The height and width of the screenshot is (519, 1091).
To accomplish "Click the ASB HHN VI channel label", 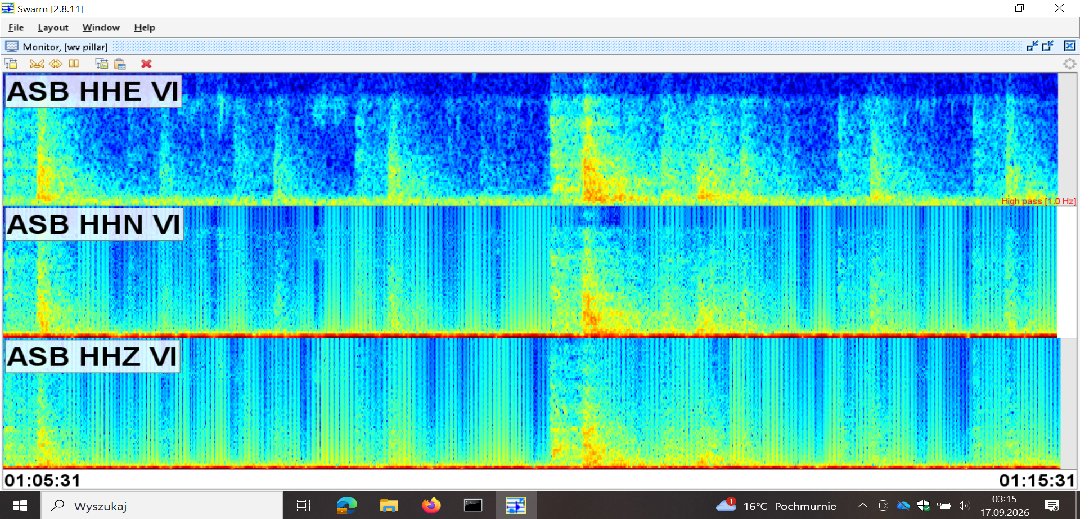I will point(94,224).
